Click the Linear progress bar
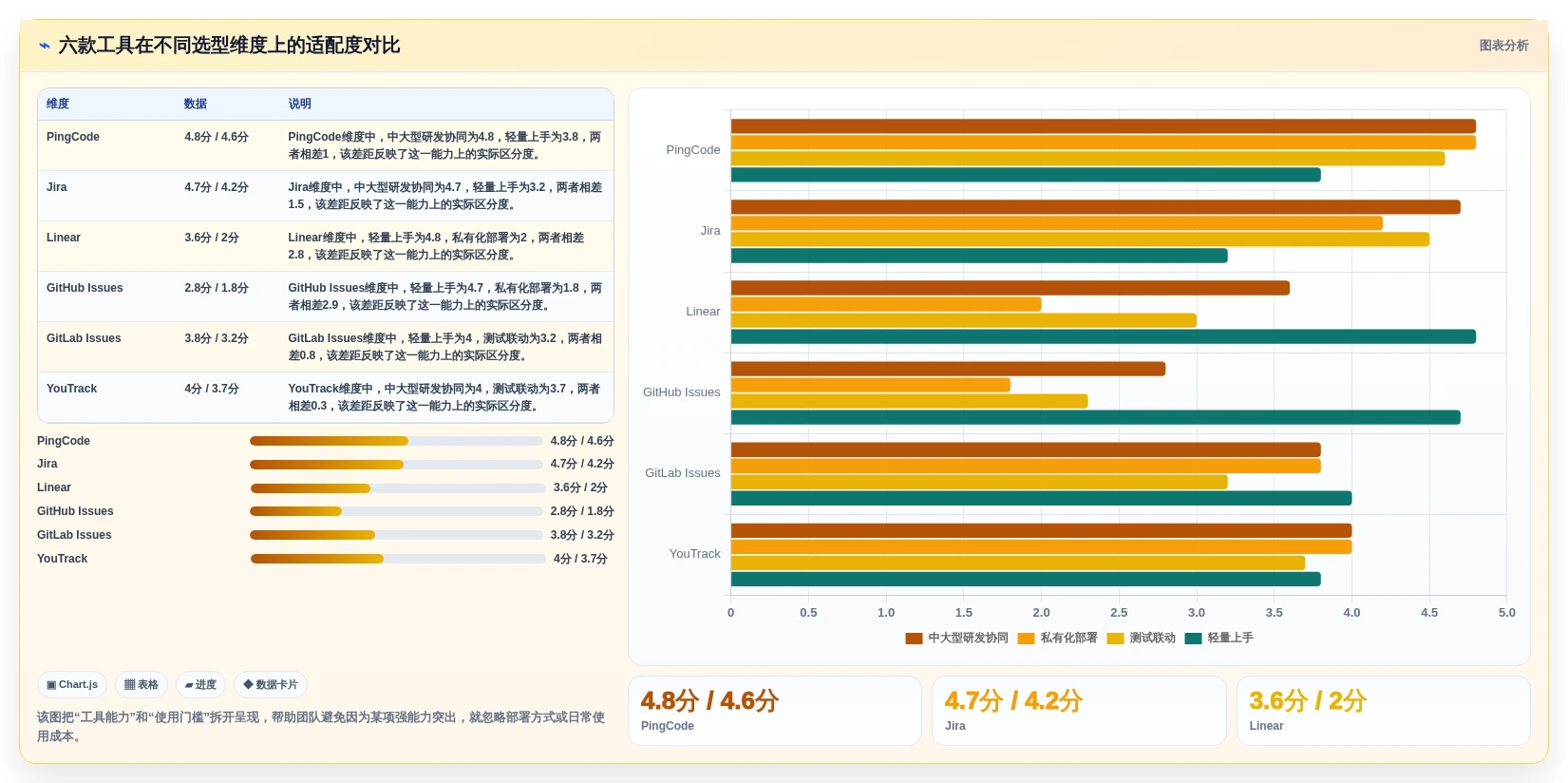Image resolution: width=1568 pixels, height=783 pixels. click(398, 488)
